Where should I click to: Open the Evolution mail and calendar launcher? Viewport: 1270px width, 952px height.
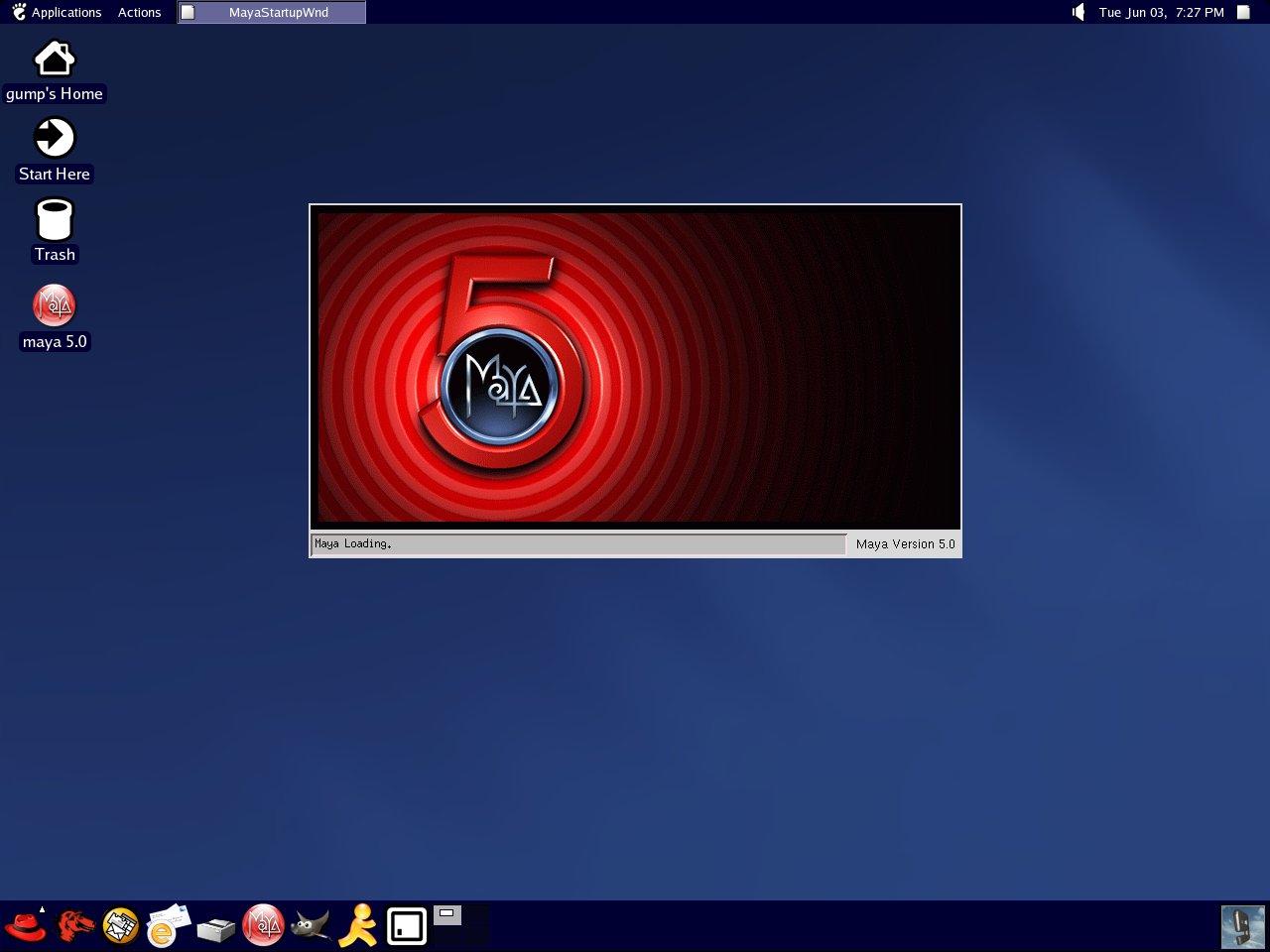(121, 926)
